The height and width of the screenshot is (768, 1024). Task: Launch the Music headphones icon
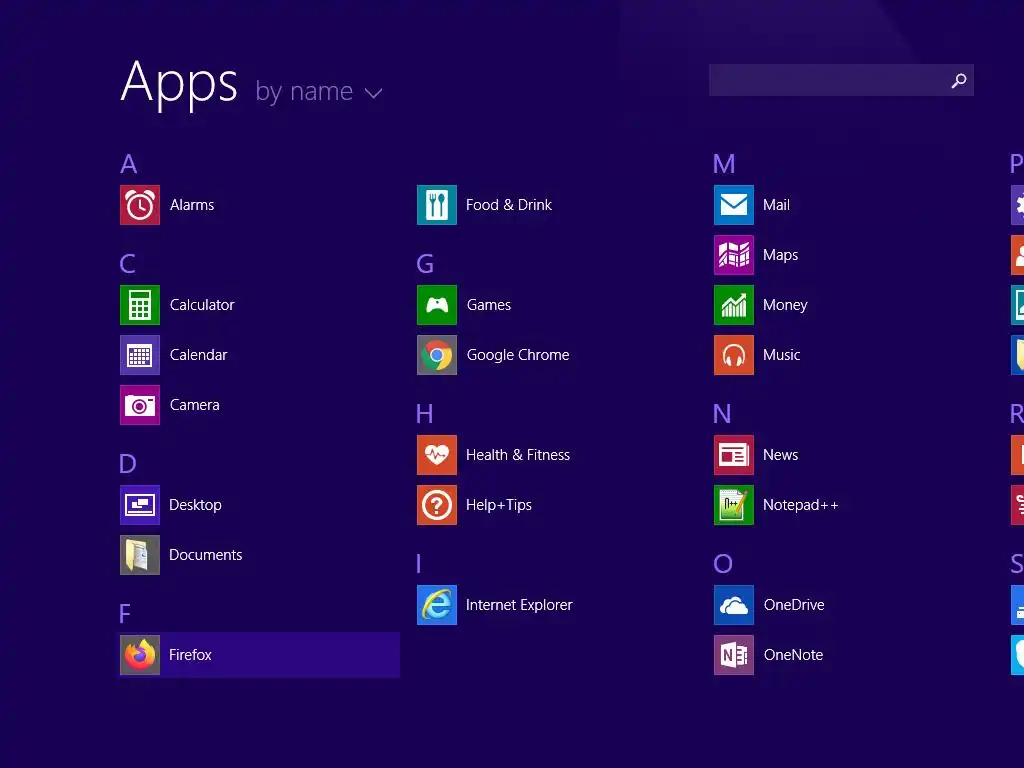point(734,355)
